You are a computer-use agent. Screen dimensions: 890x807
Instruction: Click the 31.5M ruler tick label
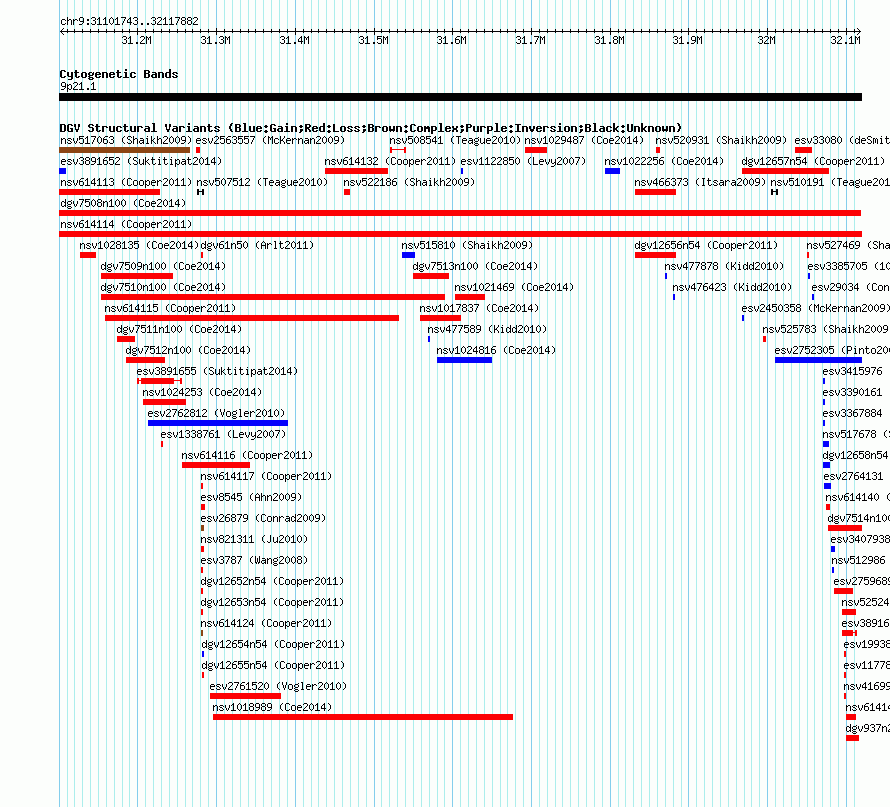tap(373, 40)
